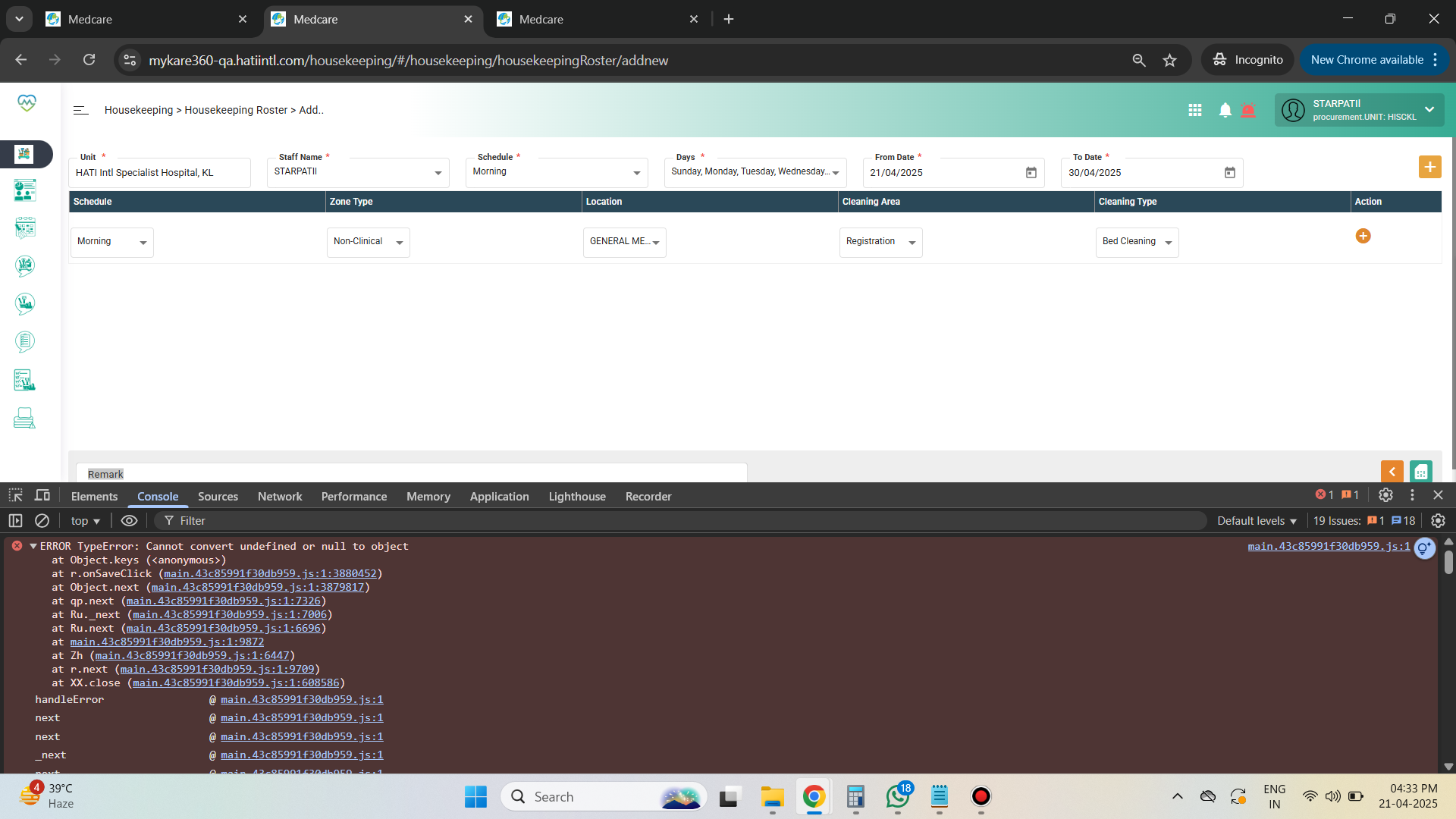Select the highlighted housekeeping sidebar icon
This screenshot has height=819, width=1456.
tap(24, 154)
